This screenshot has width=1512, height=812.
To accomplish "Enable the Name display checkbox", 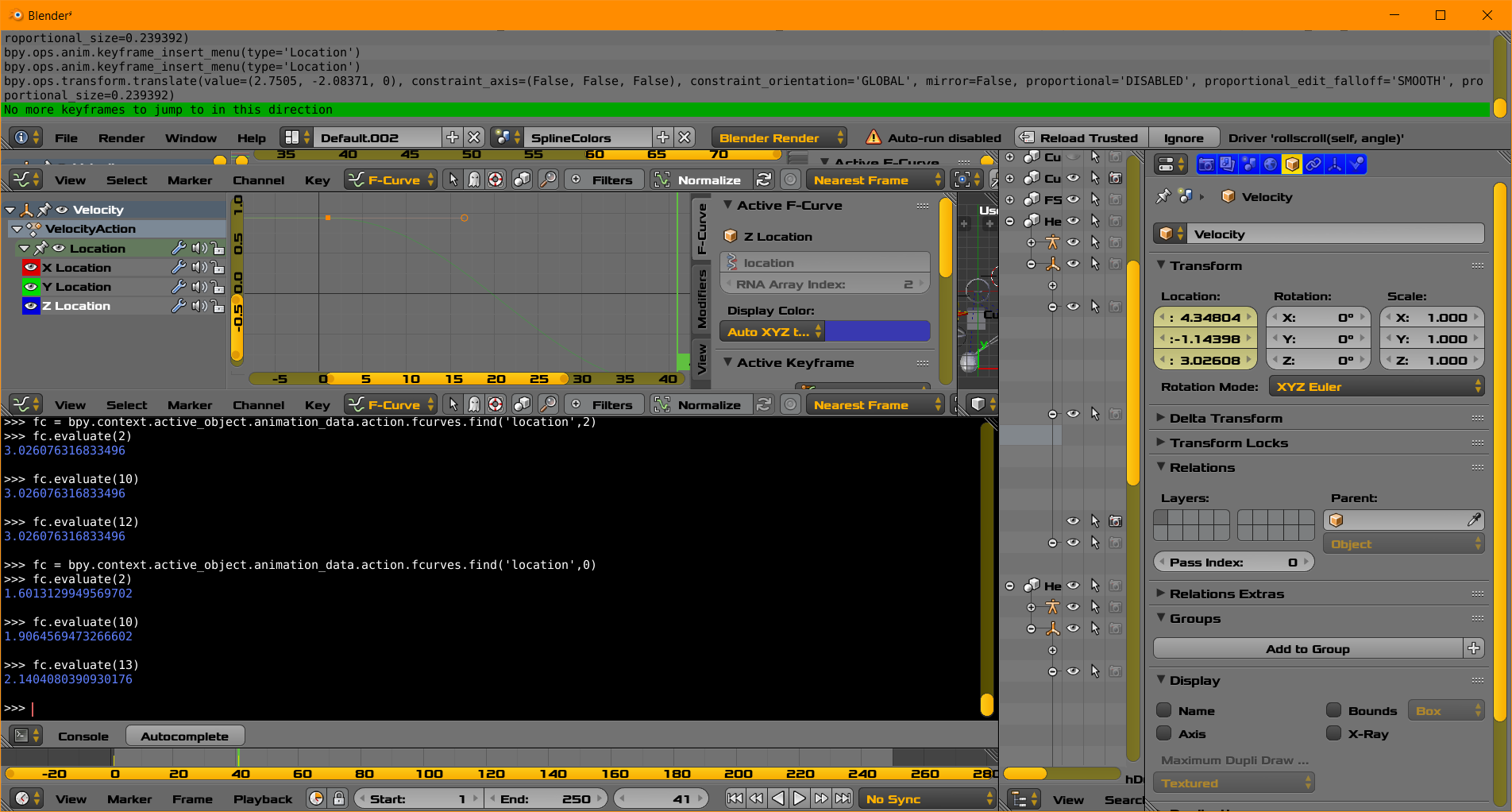I will (x=1164, y=710).
